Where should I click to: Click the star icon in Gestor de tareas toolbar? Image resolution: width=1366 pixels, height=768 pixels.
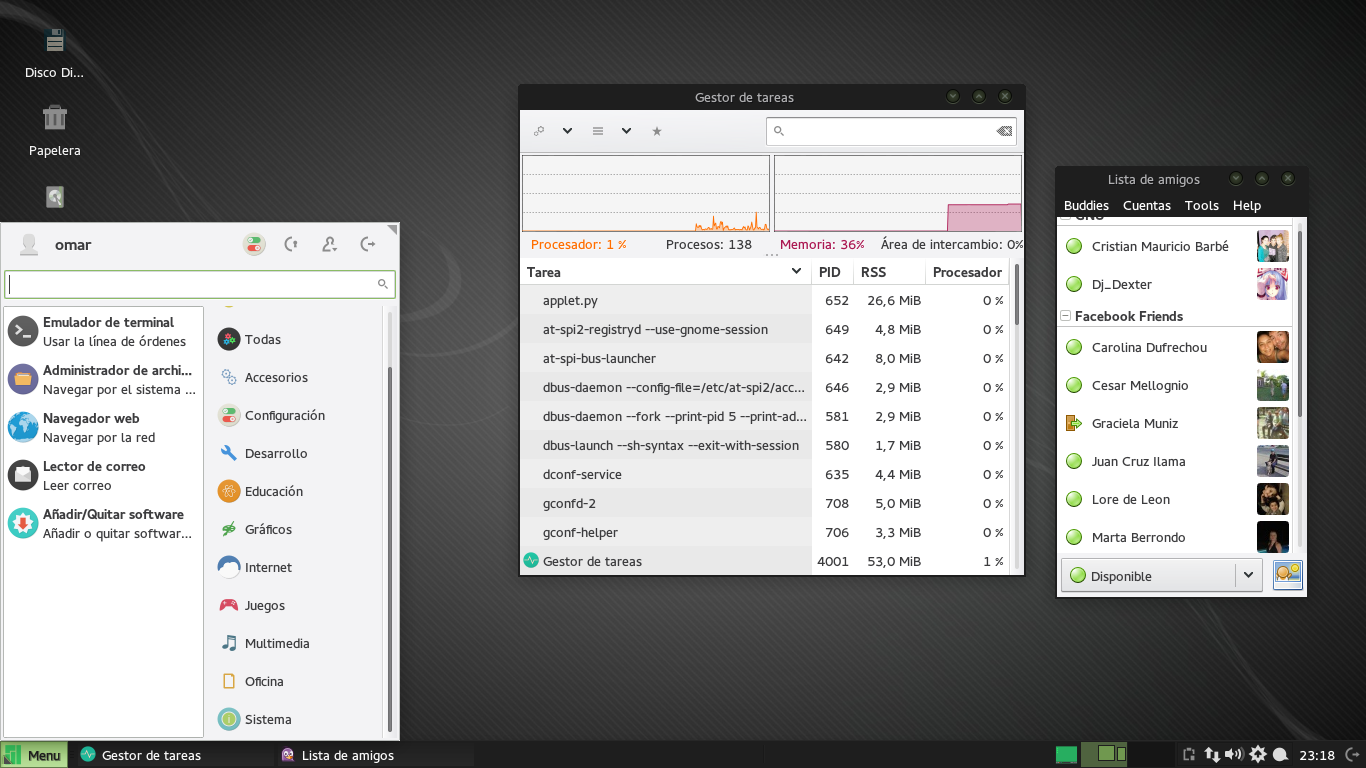657,131
